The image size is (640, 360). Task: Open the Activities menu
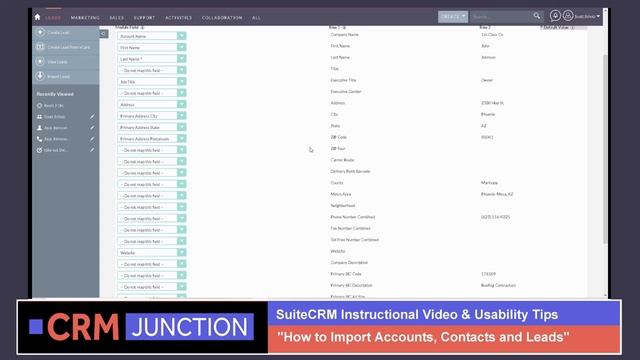click(178, 18)
